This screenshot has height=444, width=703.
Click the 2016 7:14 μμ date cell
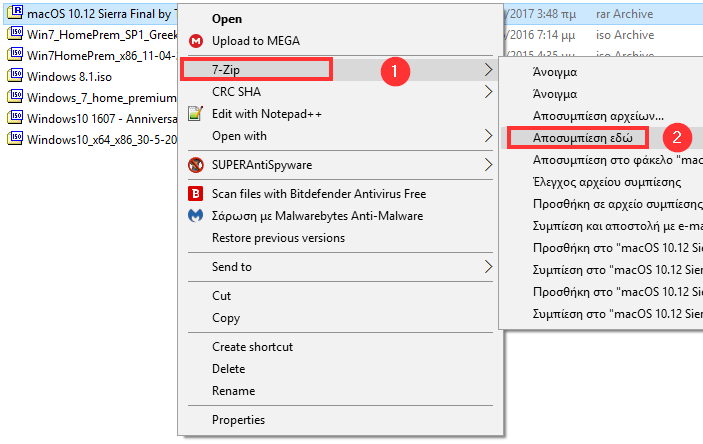tap(539, 35)
